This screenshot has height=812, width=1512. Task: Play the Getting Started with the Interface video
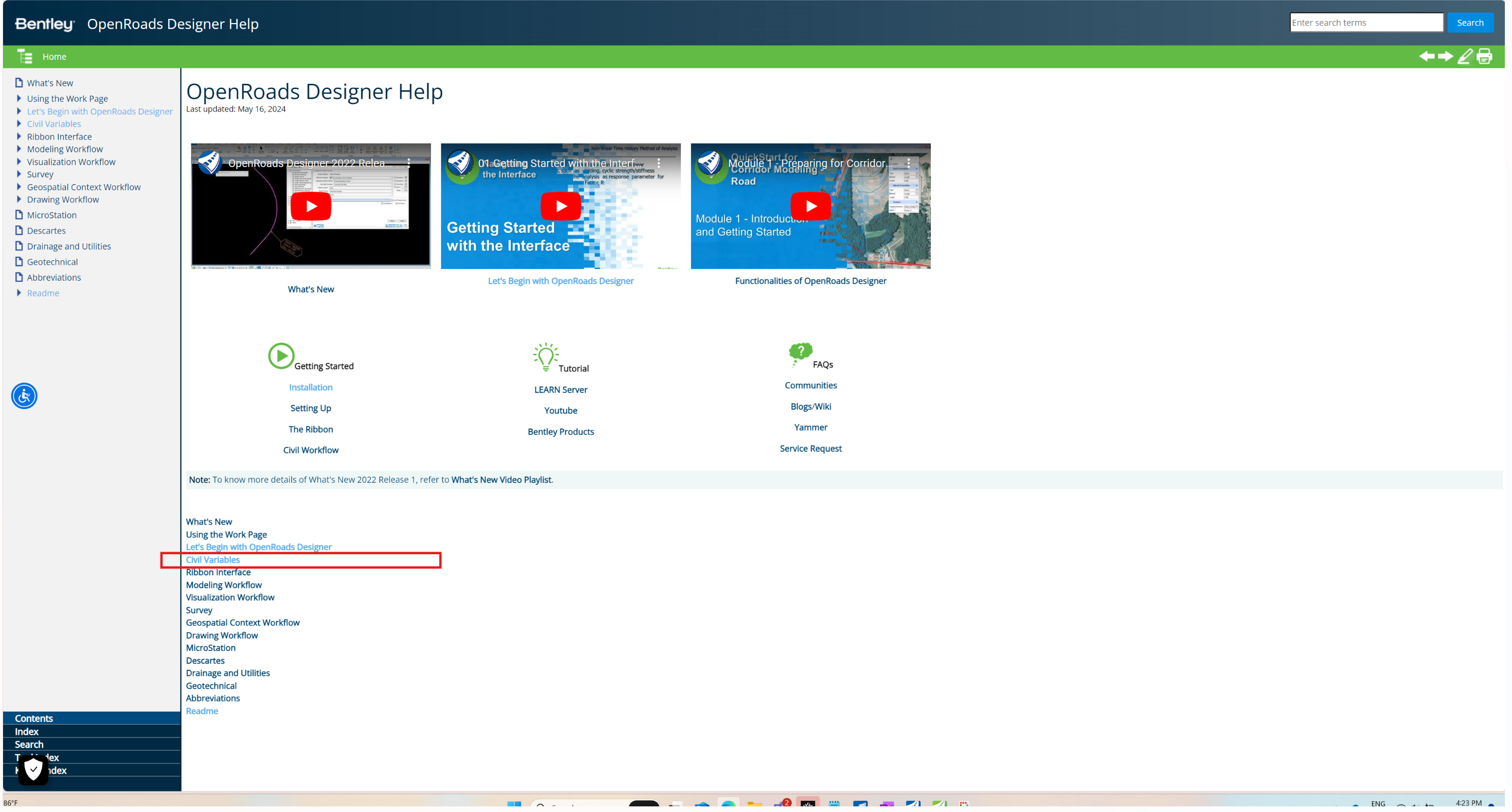coord(561,206)
